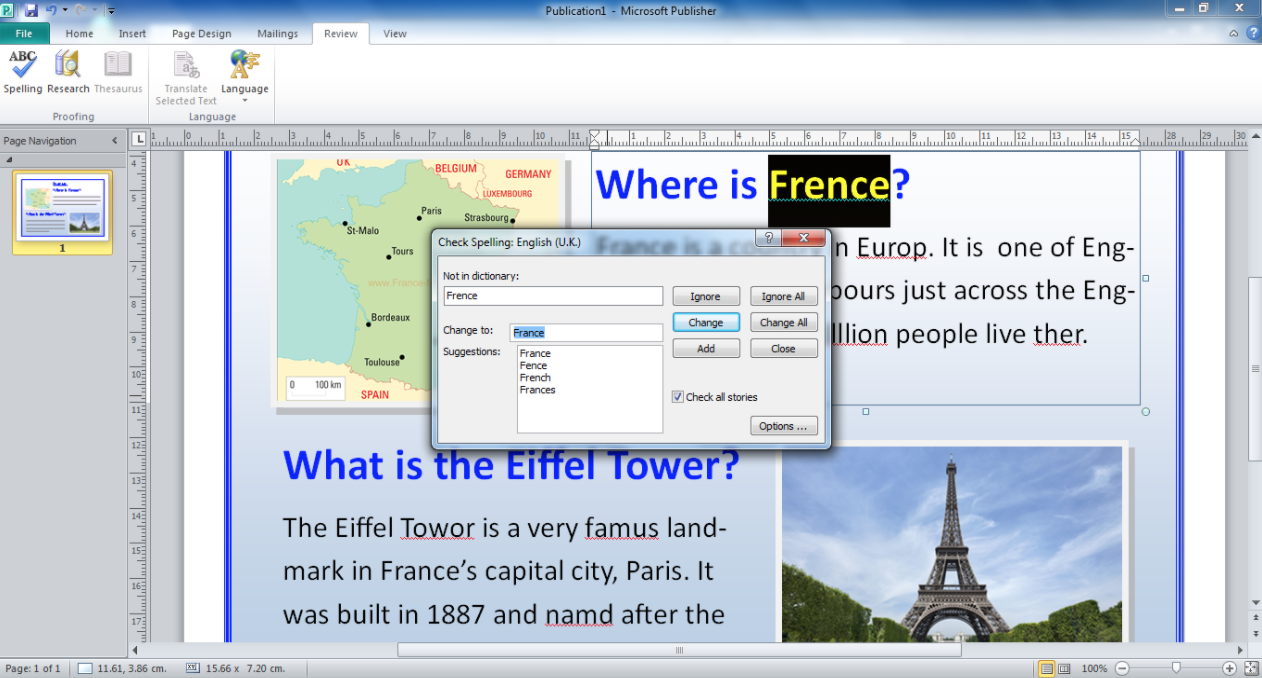Switch to two-page spread view
Viewport: 1262px width, 678px height.
click(x=1064, y=668)
